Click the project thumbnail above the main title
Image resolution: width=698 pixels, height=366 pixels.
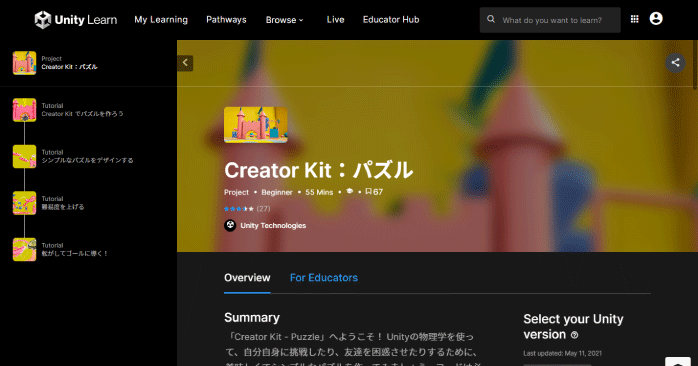click(256, 125)
